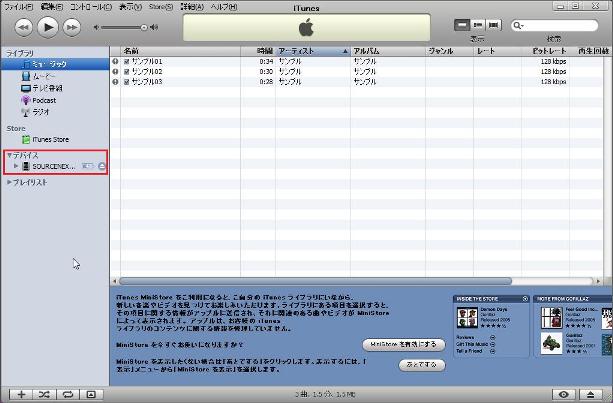Click the eject disc button in the status bar

591,394
